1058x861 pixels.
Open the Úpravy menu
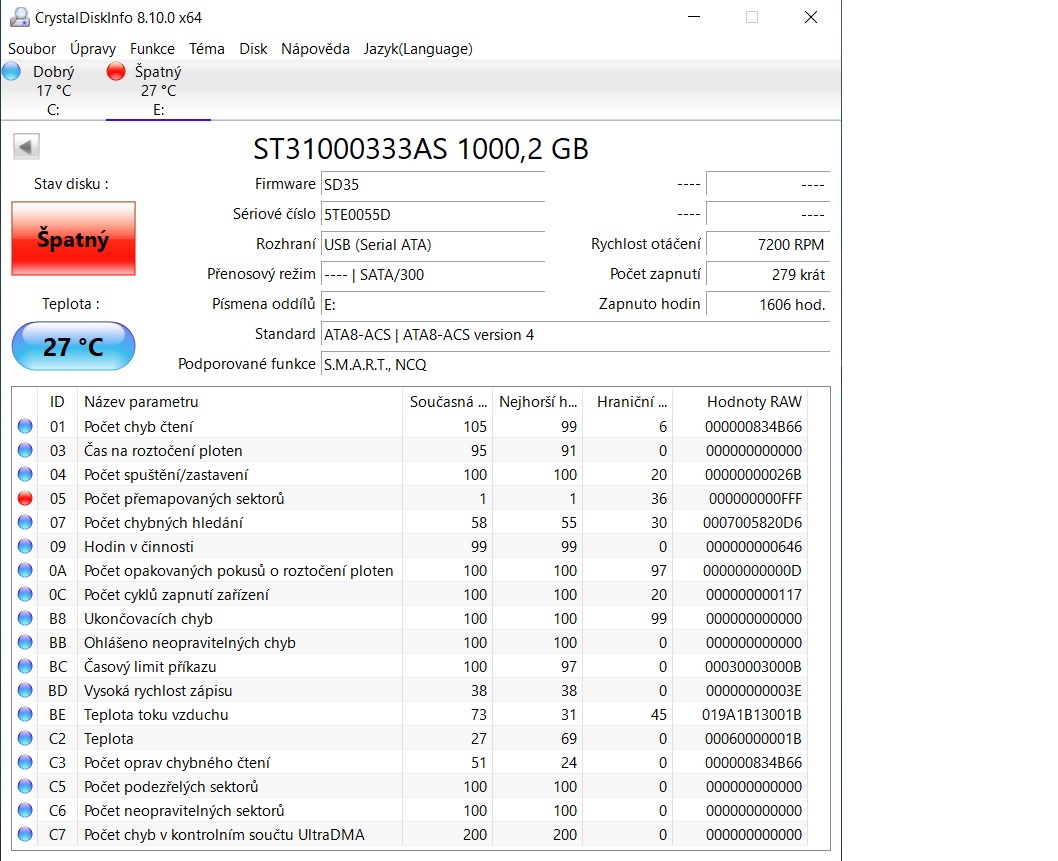(93, 49)
